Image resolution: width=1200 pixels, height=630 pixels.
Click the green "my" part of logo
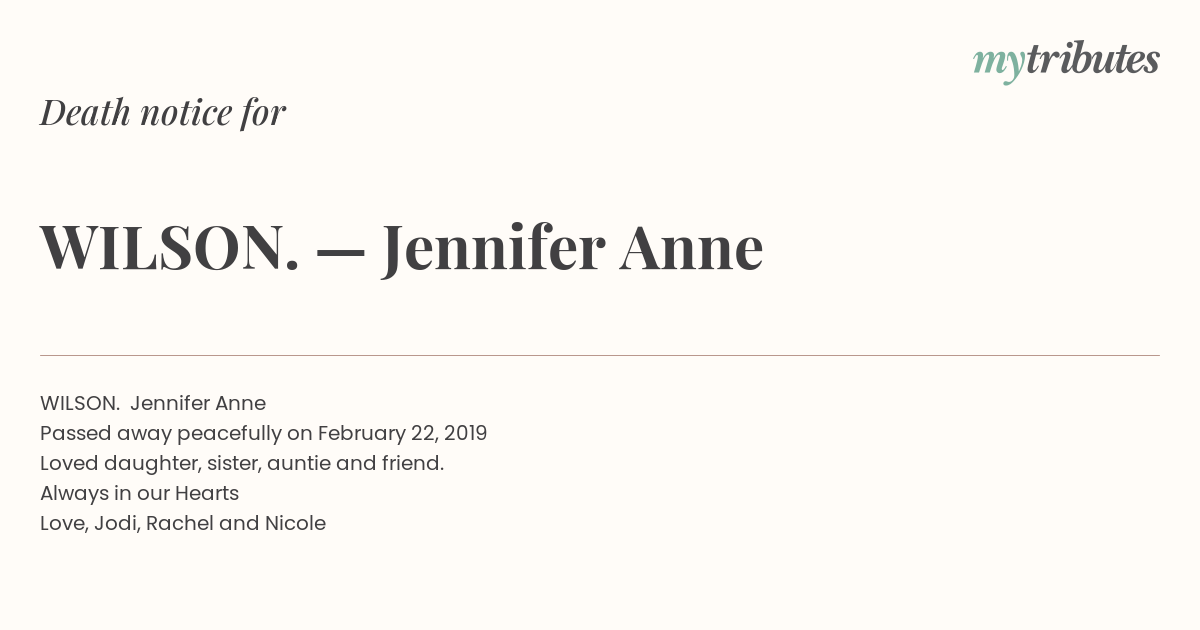tap(999, 66)
